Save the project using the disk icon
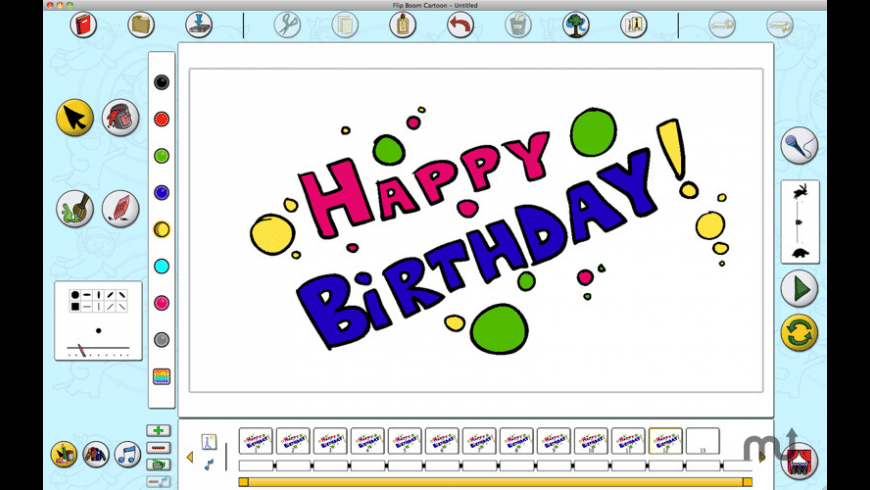Screen dimensions: 870x490 point(199,25)
